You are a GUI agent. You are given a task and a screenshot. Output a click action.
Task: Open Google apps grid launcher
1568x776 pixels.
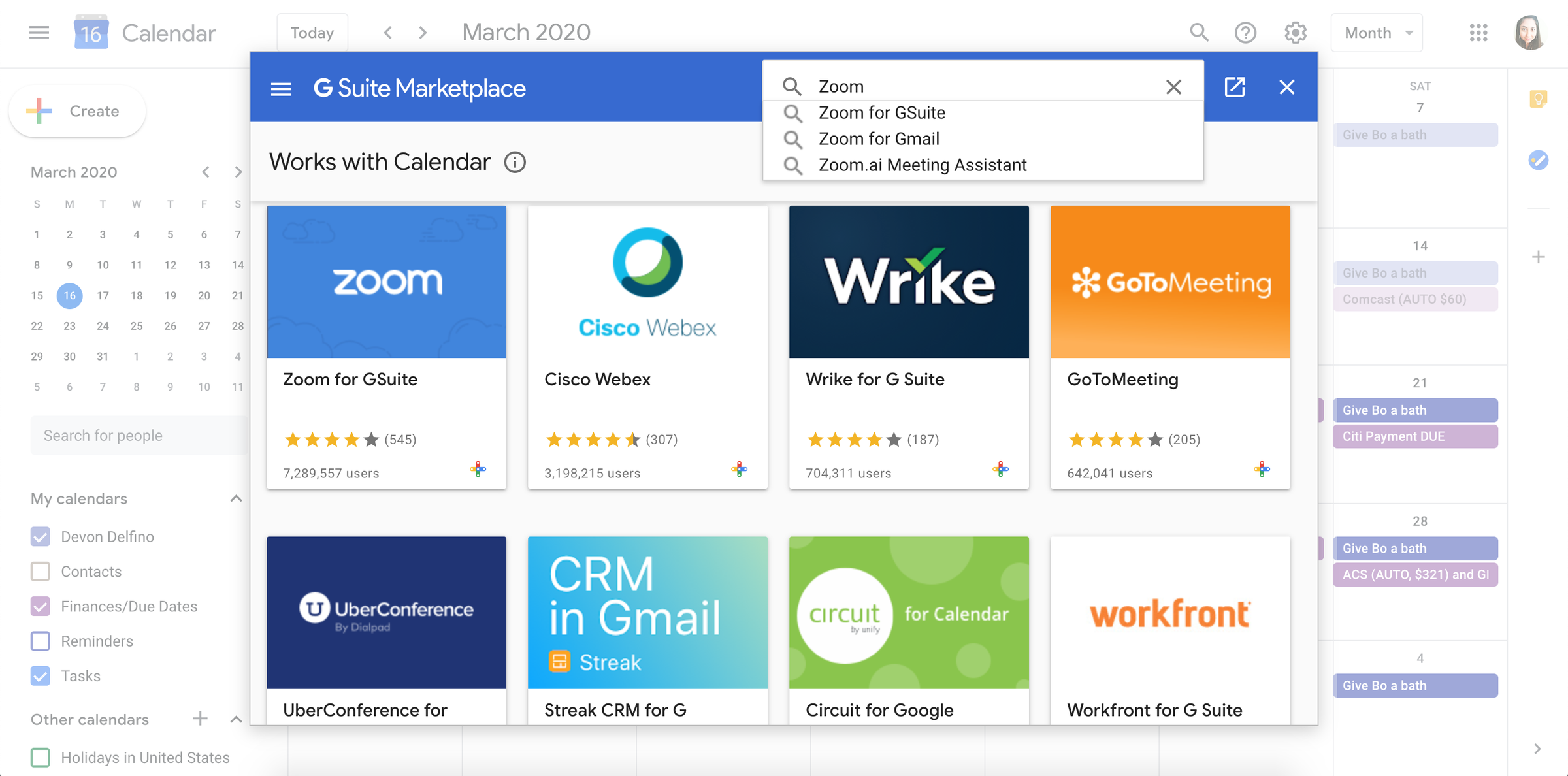1478,33
